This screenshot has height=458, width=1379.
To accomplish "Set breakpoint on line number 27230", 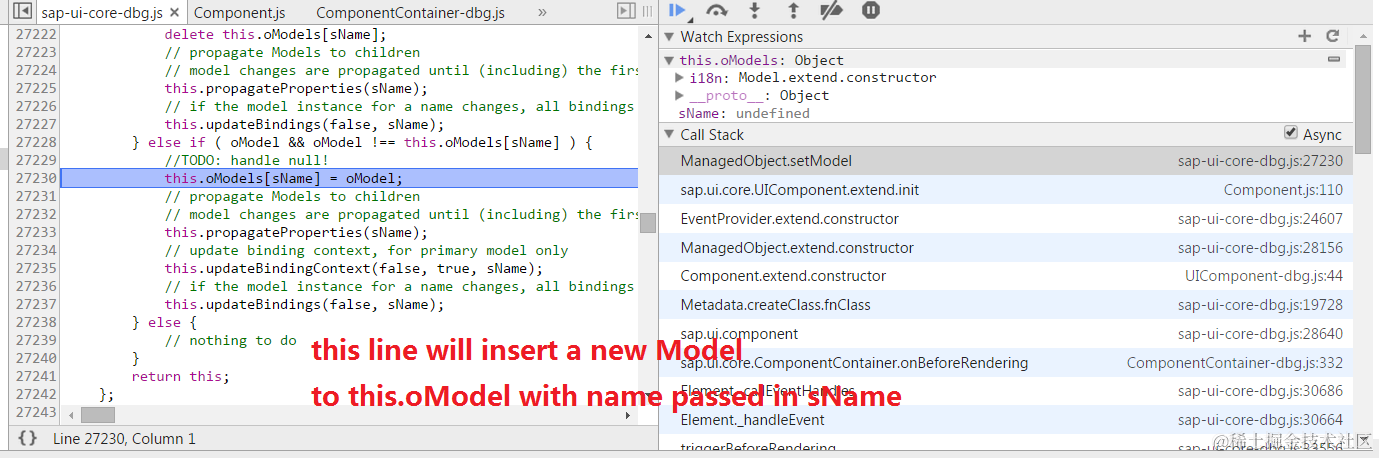I will click(35, 178).
